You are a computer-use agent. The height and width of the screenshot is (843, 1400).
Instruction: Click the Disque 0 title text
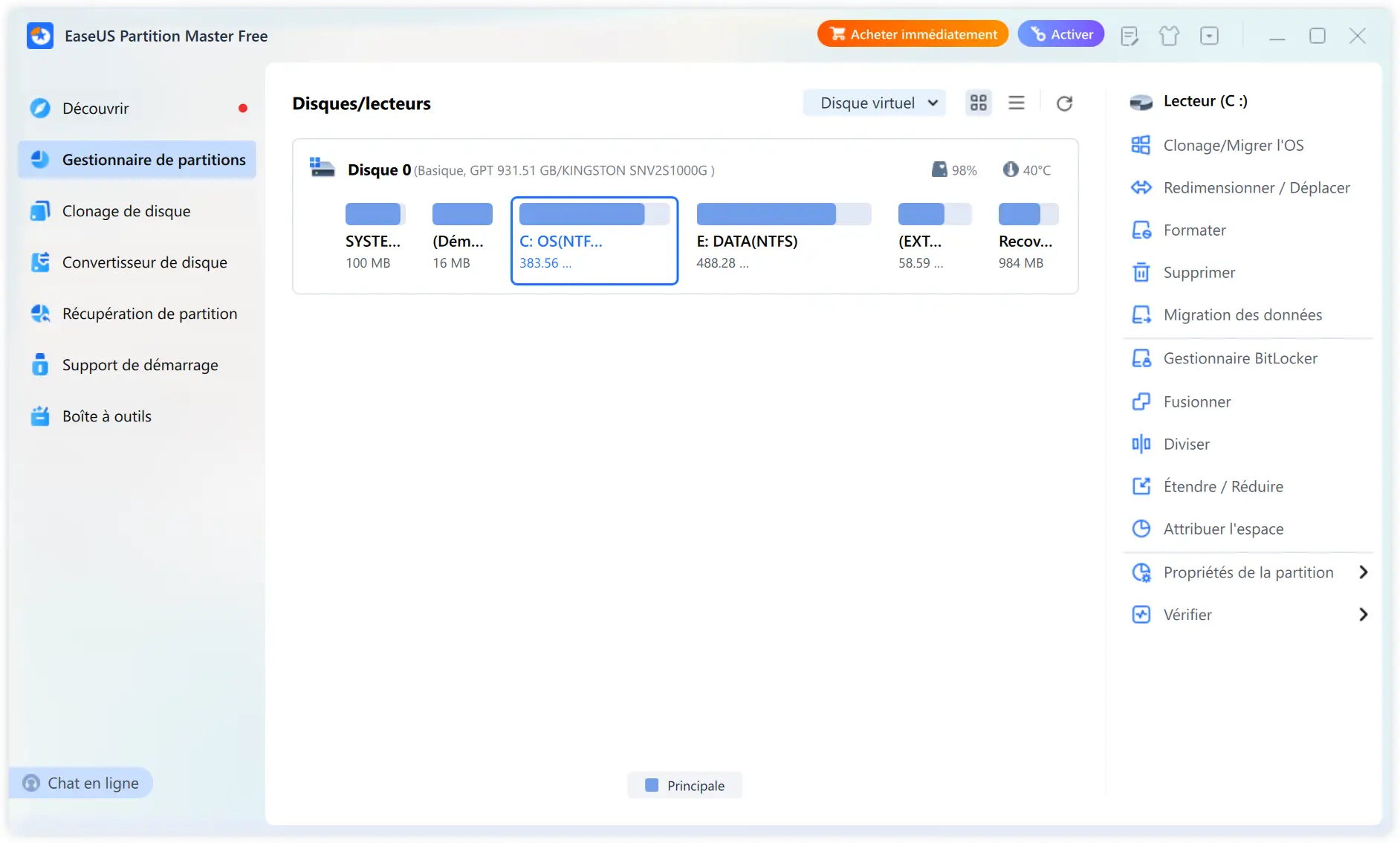point(379,170)
